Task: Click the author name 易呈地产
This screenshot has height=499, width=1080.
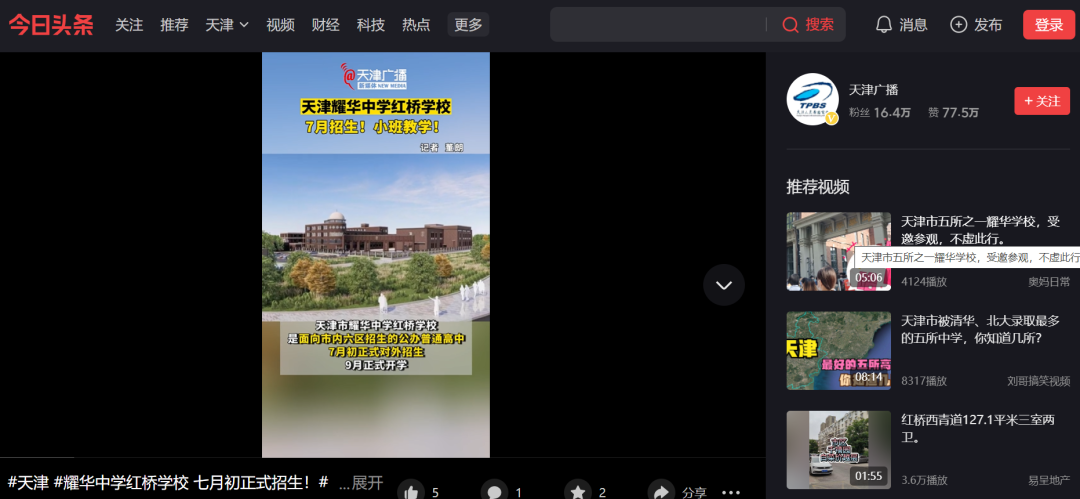Action: 1050,480
